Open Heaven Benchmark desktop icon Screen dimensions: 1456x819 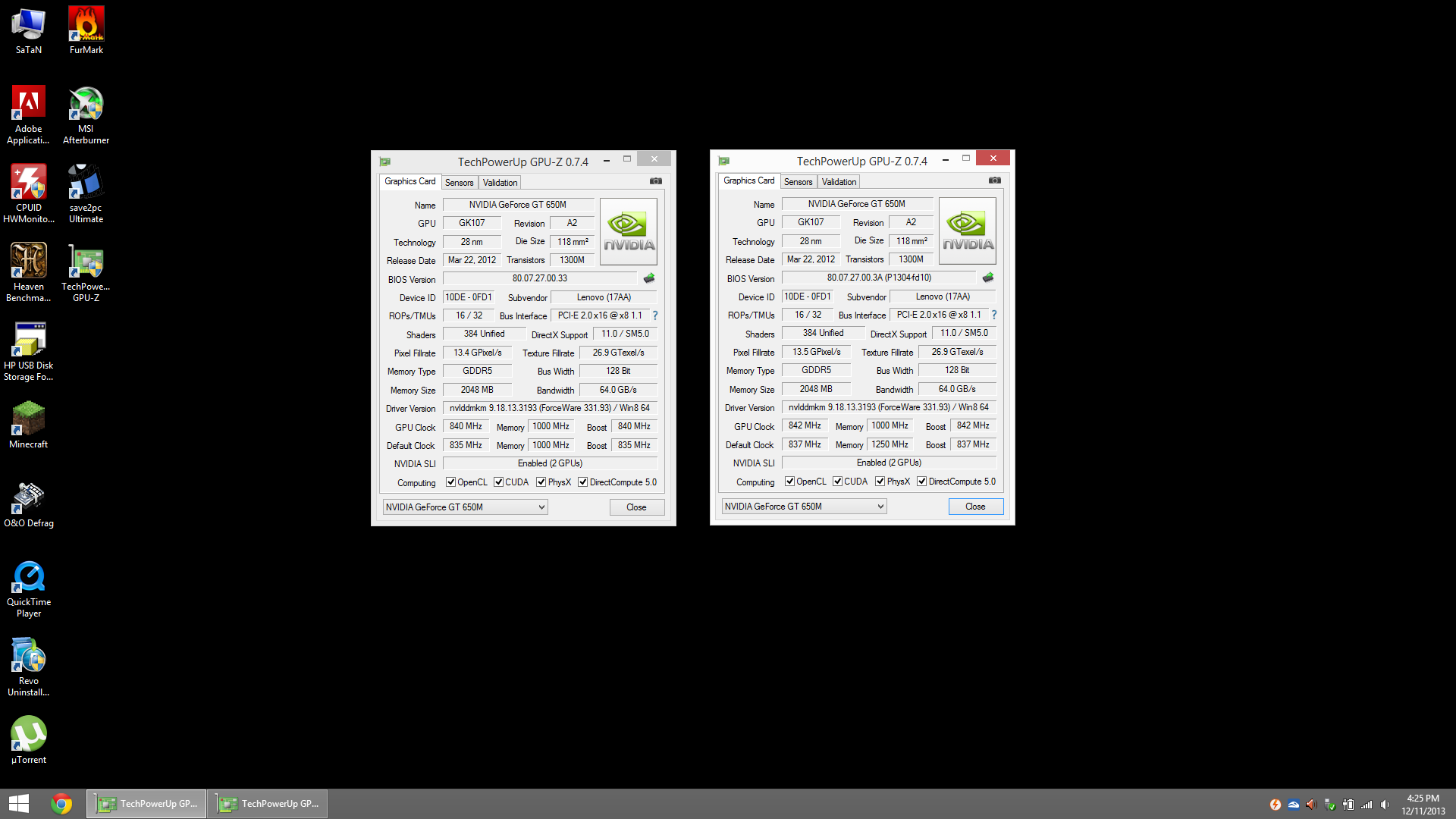29,273
